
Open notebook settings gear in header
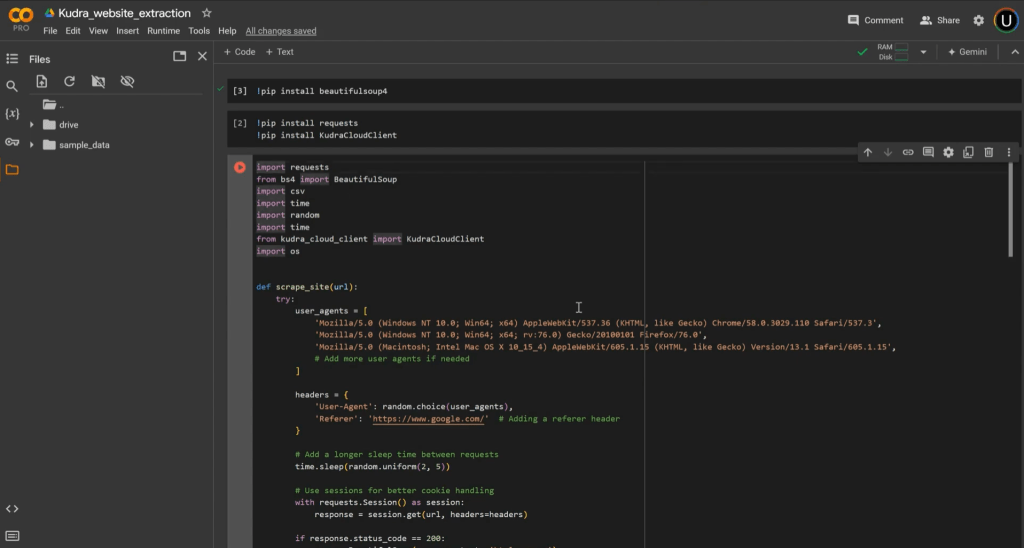click(978, 20)
